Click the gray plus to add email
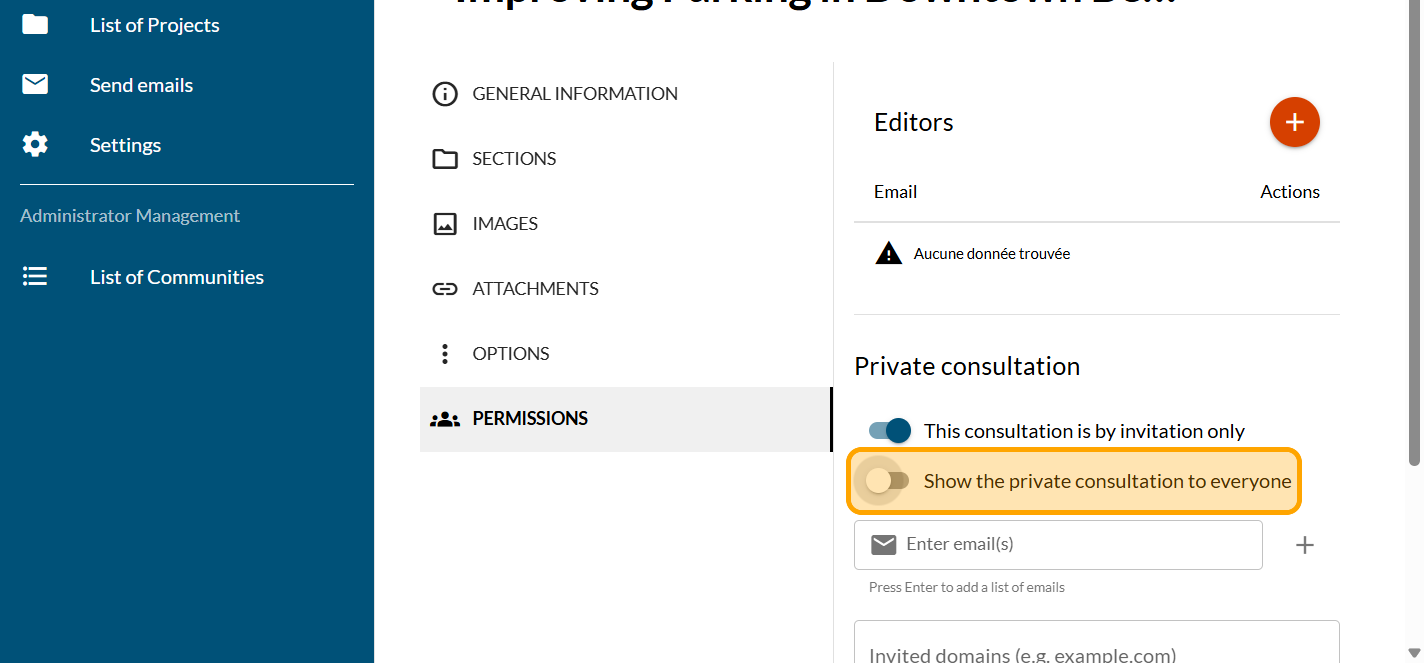This screenshot has width=1424, height=663. click(x=1304, y=545)
